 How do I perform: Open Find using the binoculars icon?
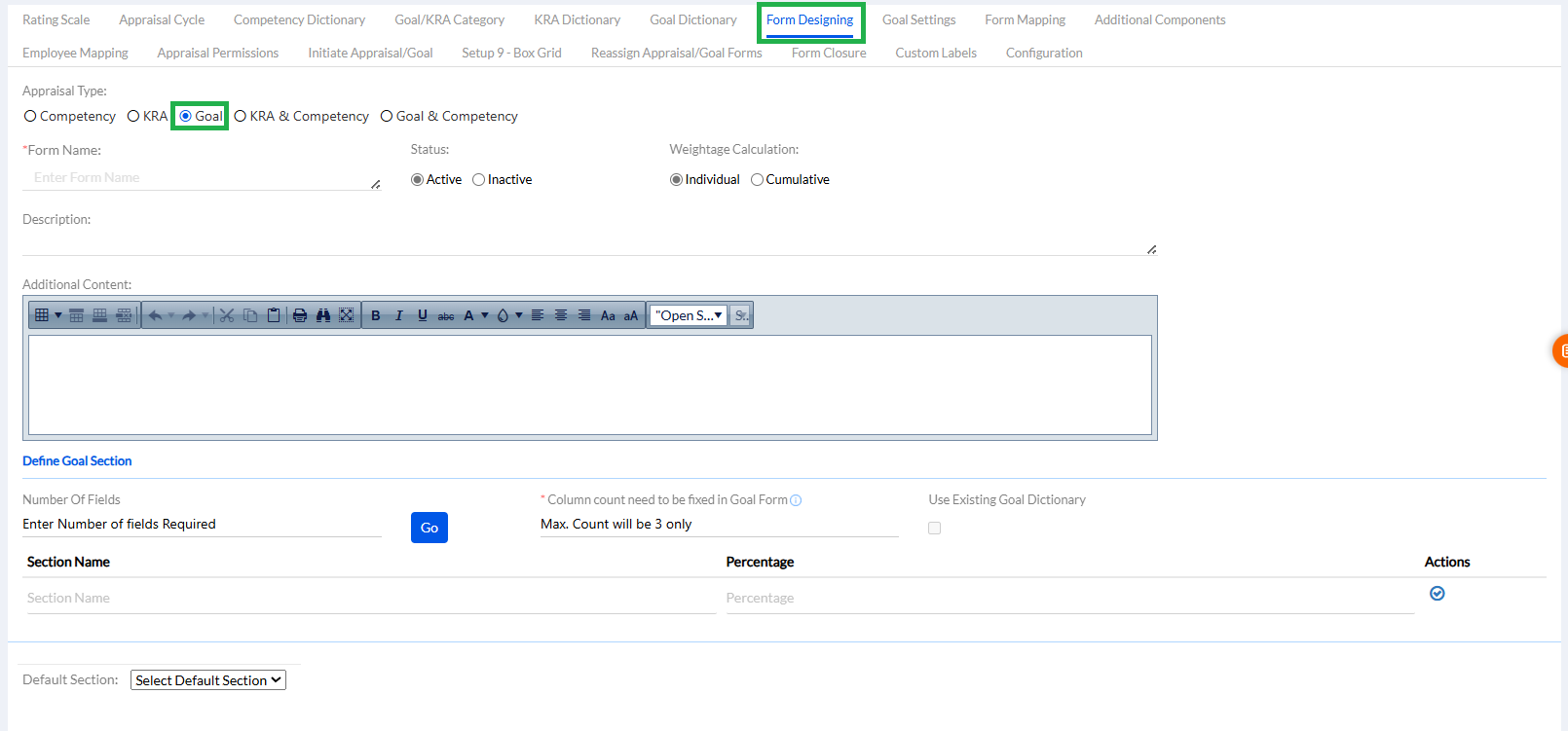(323, 315)
